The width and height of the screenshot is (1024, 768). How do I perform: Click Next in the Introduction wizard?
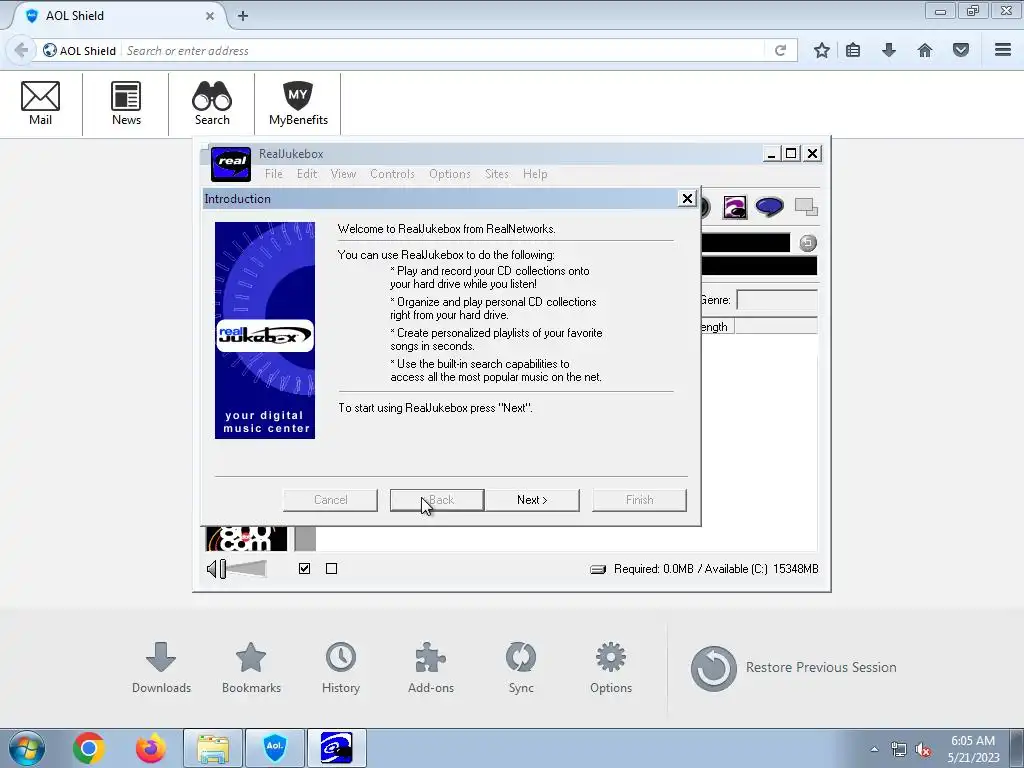[532, 500]
